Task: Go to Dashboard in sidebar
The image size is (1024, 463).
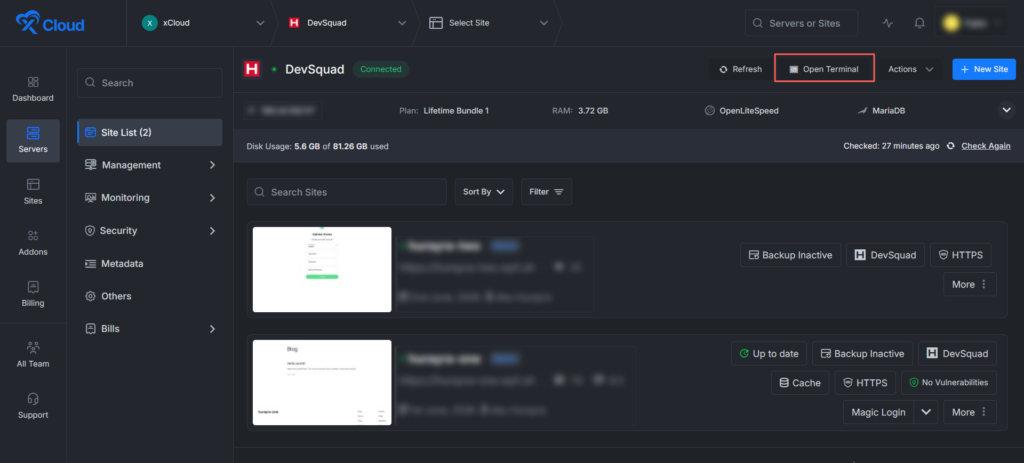Action: [x=33, y=89]
